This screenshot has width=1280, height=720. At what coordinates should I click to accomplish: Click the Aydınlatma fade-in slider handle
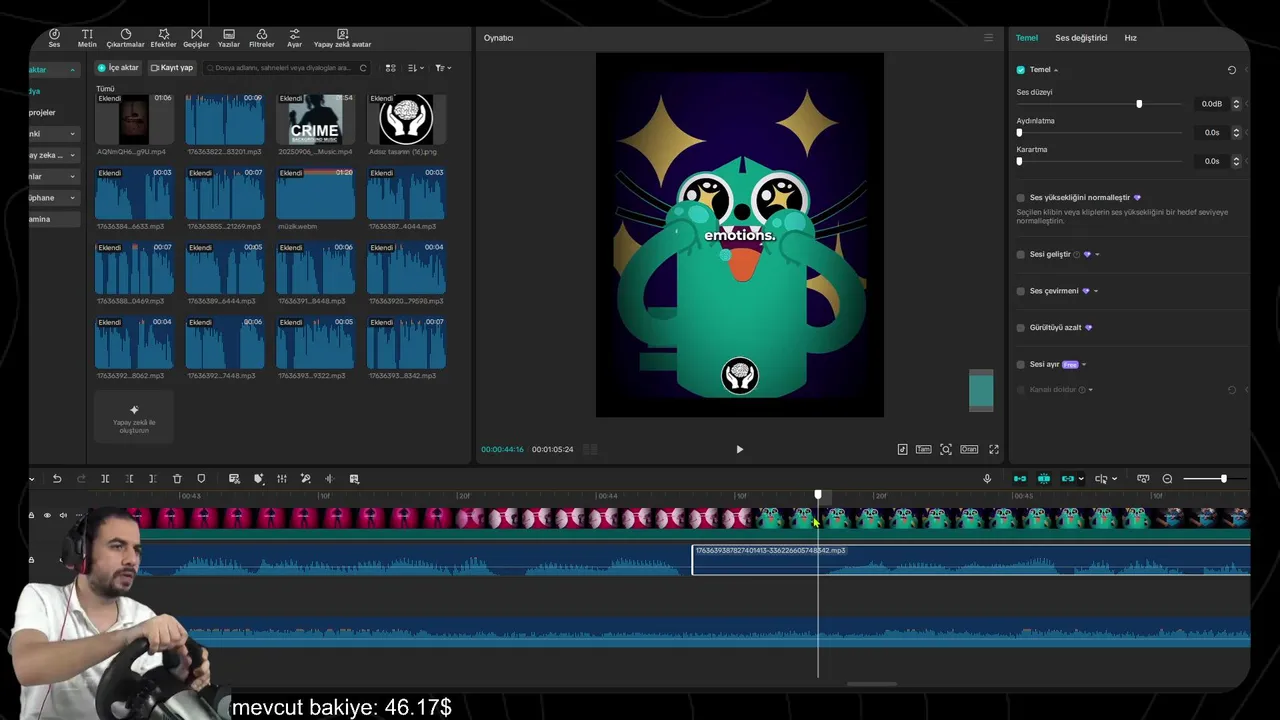click(x=1020, y=133)
